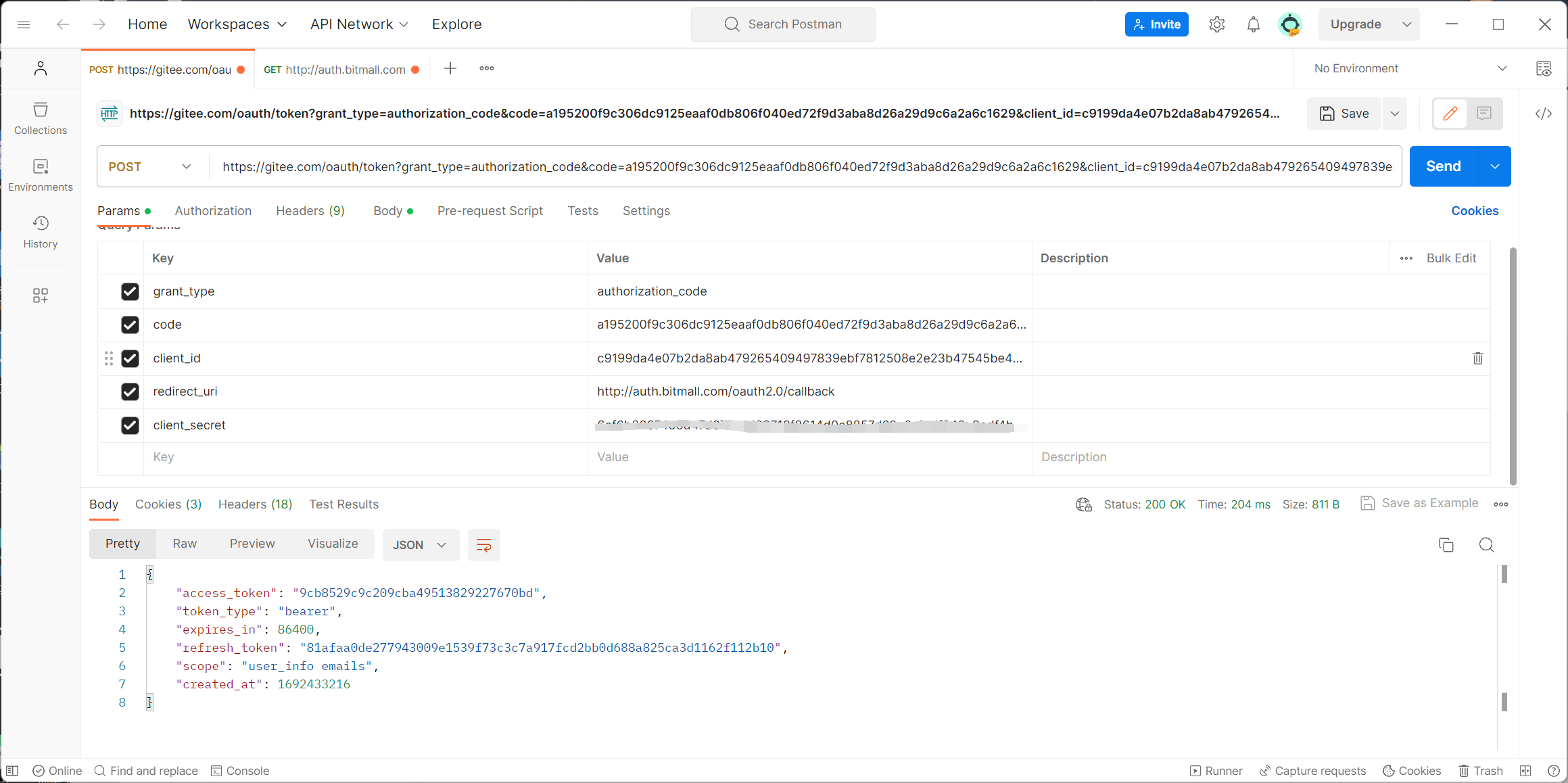This screenshot has width=1568, height=783.
Task: Open the JSON format dropdown
Action: (x=420, y=545)
